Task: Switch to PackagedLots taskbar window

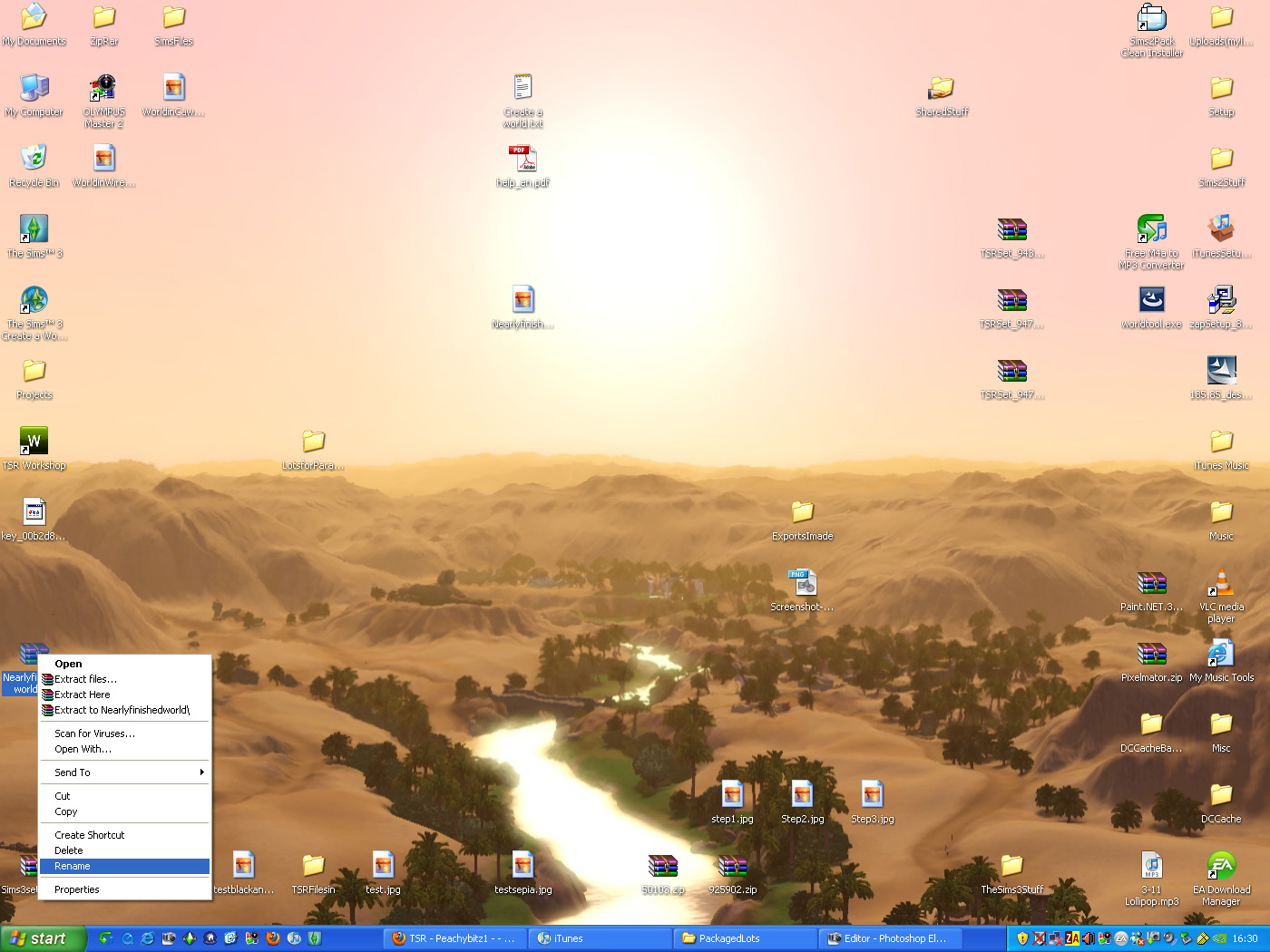Action: coord(744,938)
